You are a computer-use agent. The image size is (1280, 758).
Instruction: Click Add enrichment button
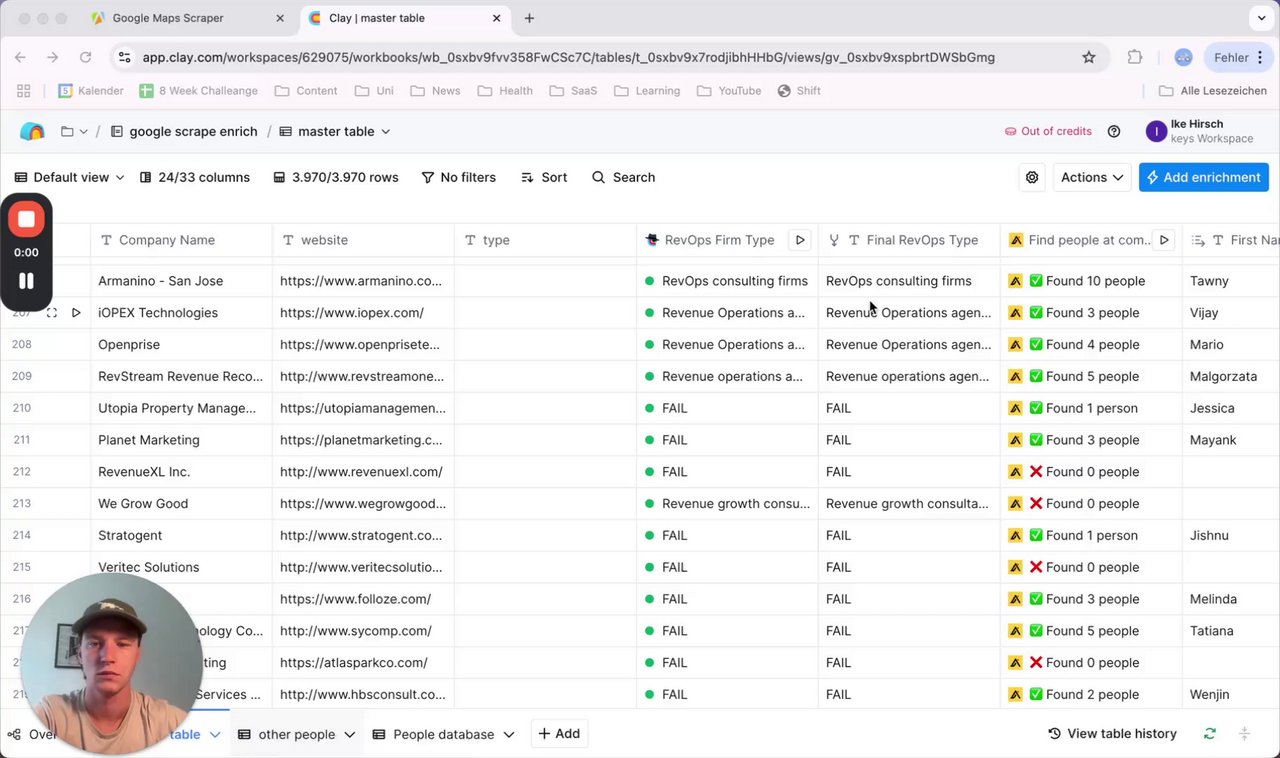pyautogui.click(x=1204, y=177)
